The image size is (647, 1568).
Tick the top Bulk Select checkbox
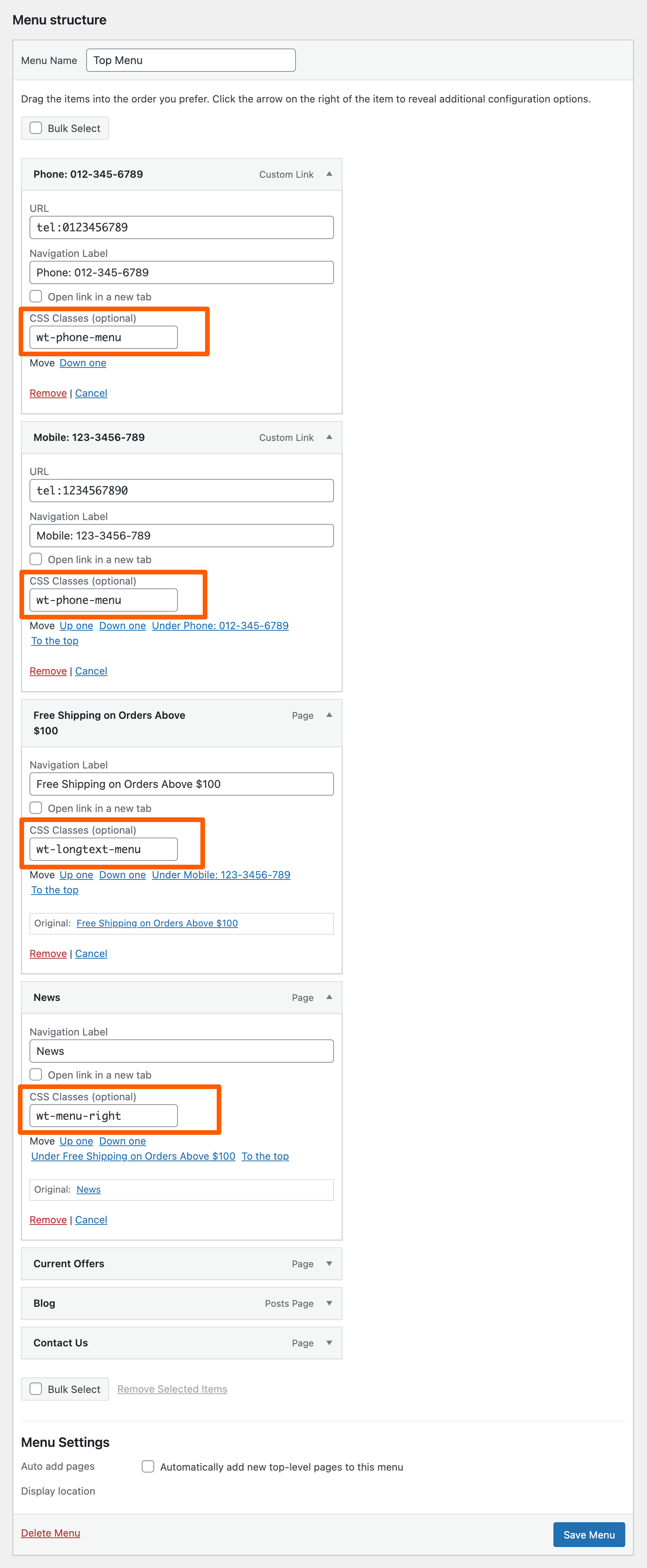36,128
